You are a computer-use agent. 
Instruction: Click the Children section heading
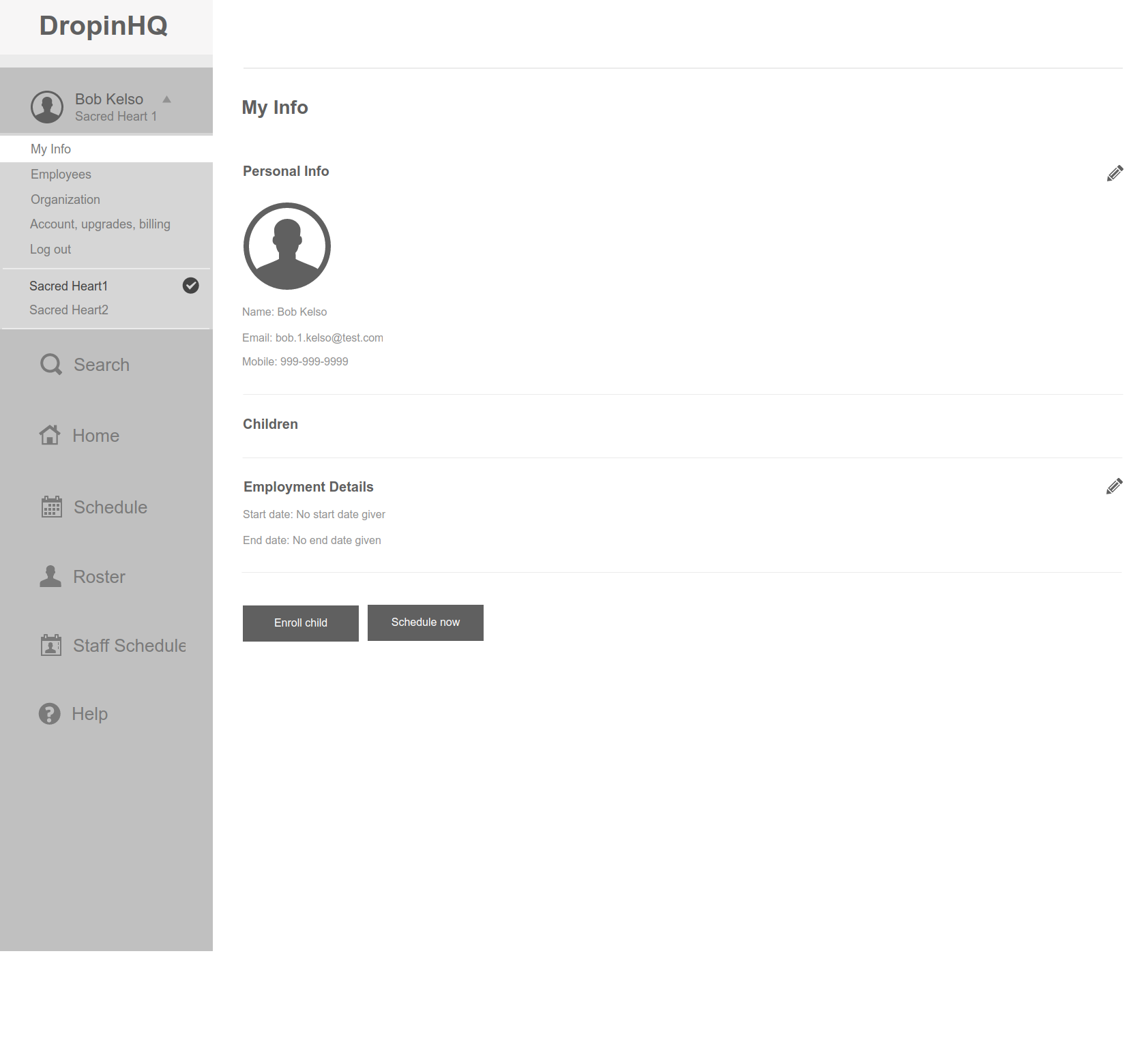click(x=271, y=424)
